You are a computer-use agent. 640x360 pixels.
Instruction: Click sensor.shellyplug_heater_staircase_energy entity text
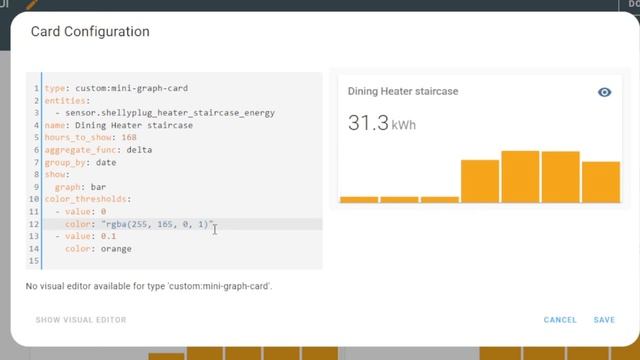[x=170, y=113]
